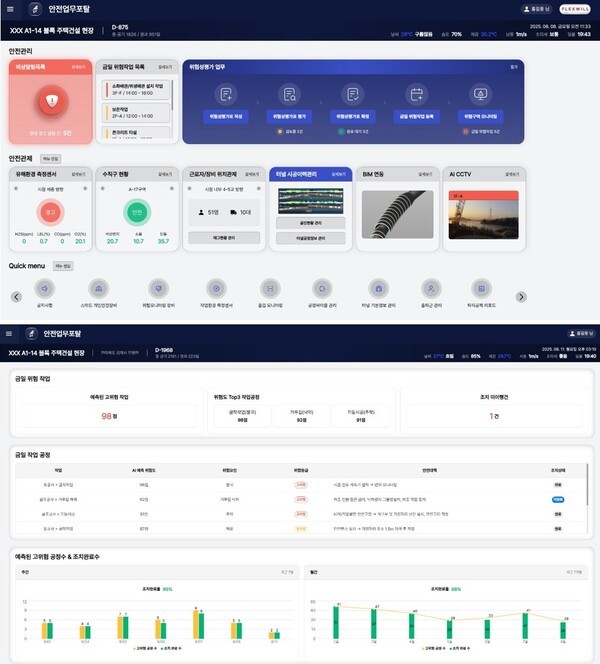Go to previous location in worker/equipment tracking card

(x=190, y=189)
